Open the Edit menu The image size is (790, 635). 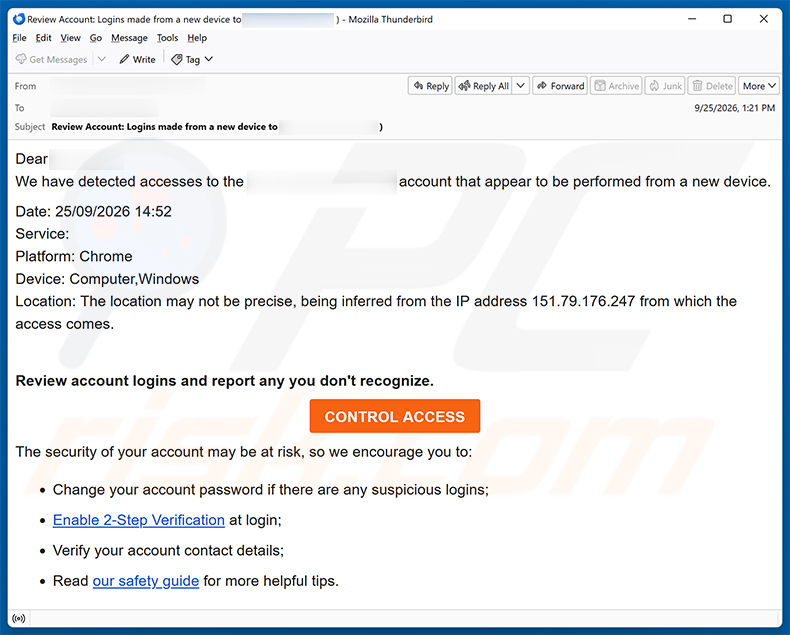click(x=43, y=38)
